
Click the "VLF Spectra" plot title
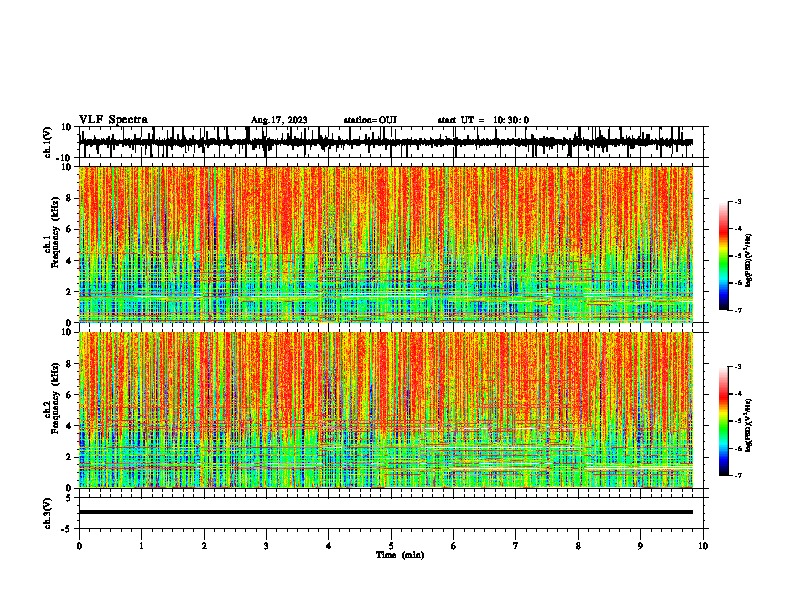[x=113, y=120]
